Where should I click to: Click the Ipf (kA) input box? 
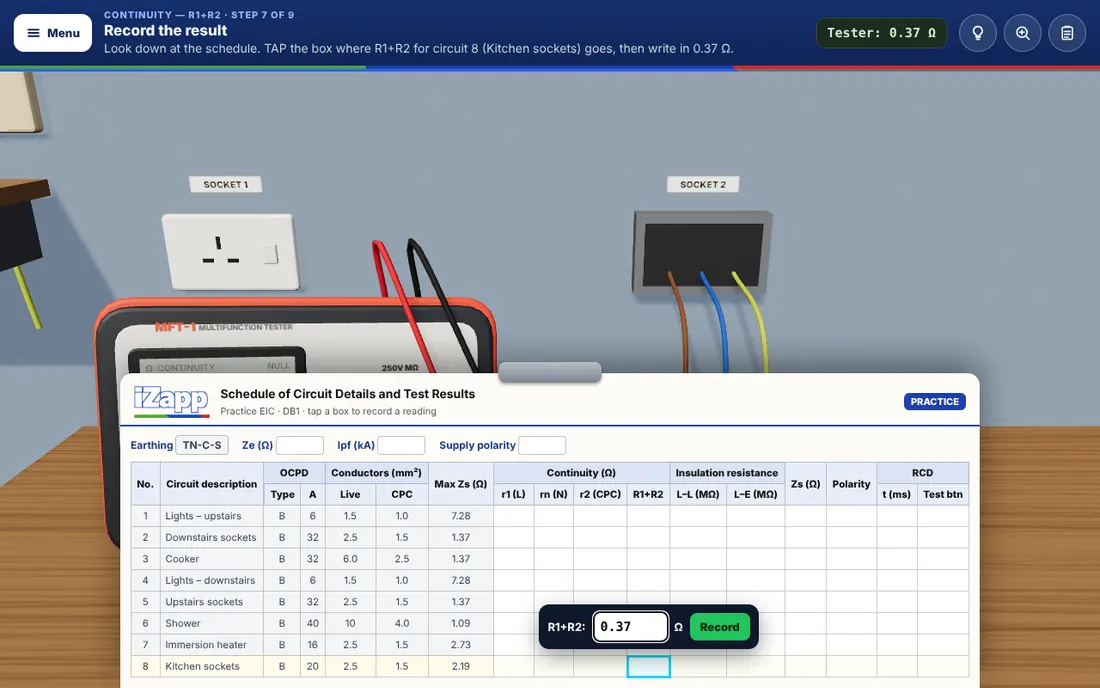[401, 445]
